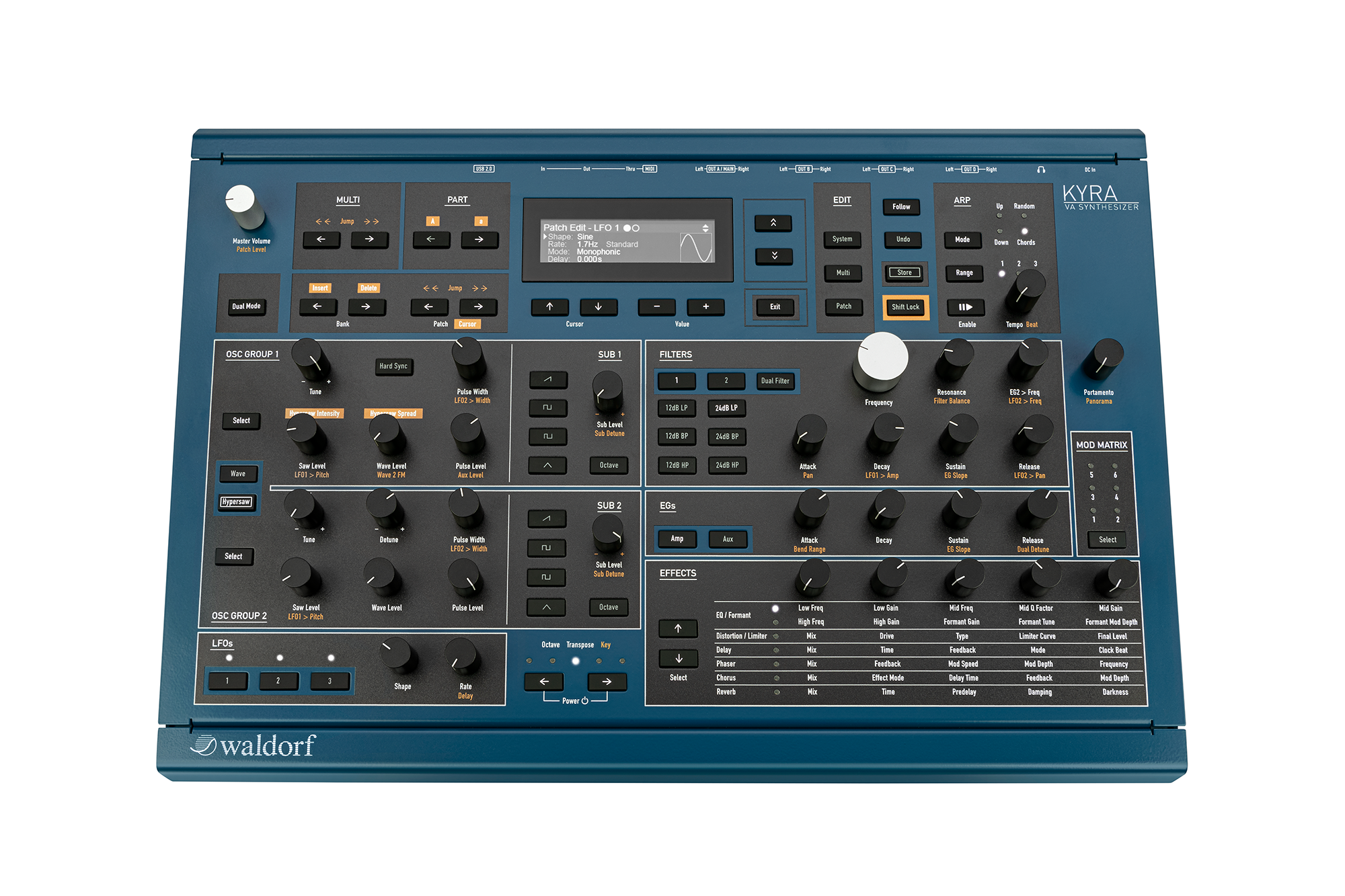Viewport: 1345px width, 896px height.
Task: Choose the Hypersaw oscillator mode
Action: [x=236, y=502]
